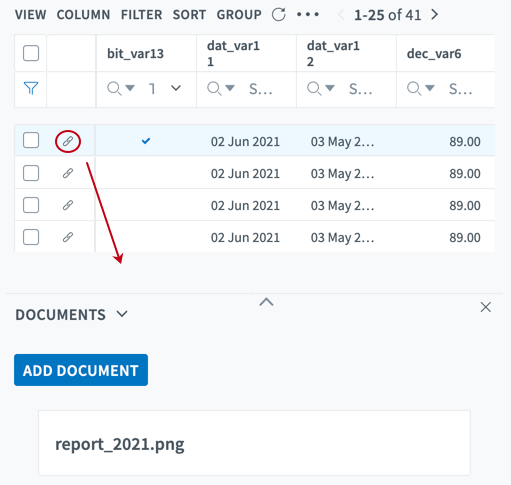Click the paperclip icon in the fourth row

click(x=68, y=237)
